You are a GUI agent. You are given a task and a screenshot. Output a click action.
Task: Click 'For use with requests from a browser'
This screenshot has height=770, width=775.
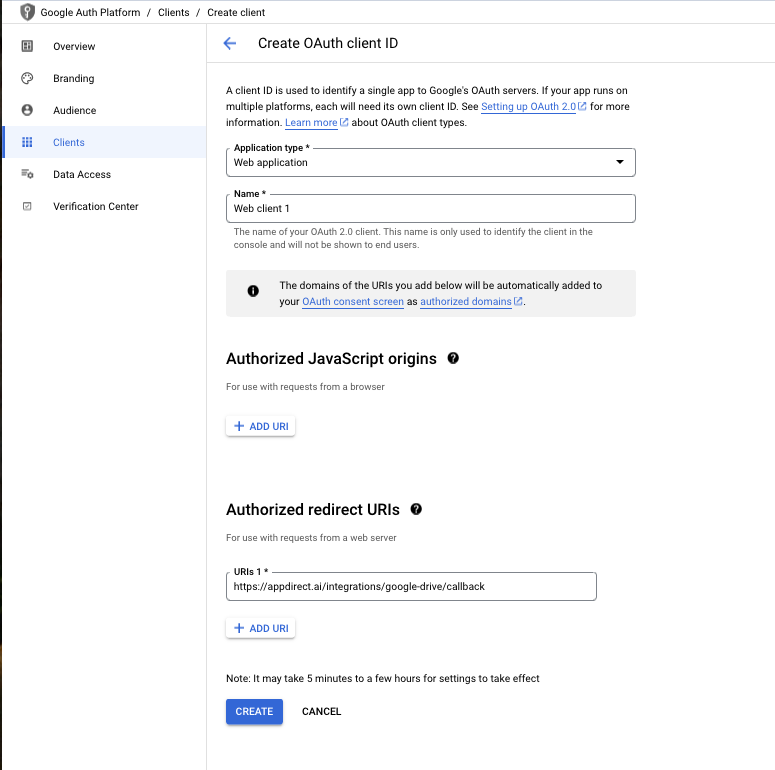click(305, 386)
